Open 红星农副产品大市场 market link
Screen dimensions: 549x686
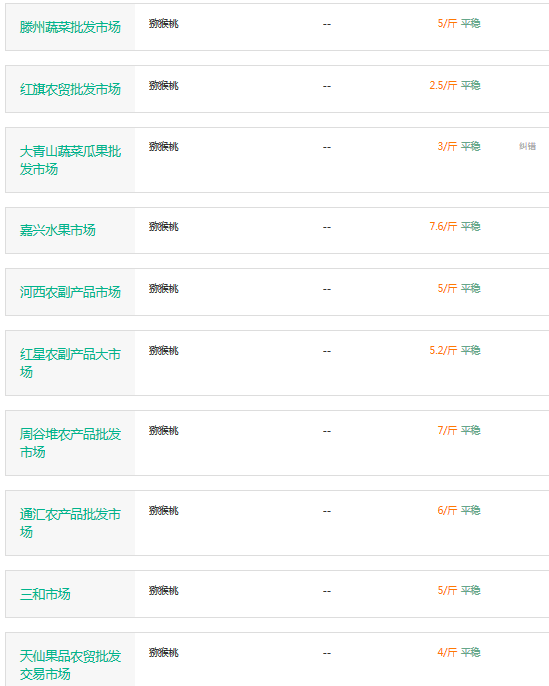pyautogui.click(x=70, y=363)
